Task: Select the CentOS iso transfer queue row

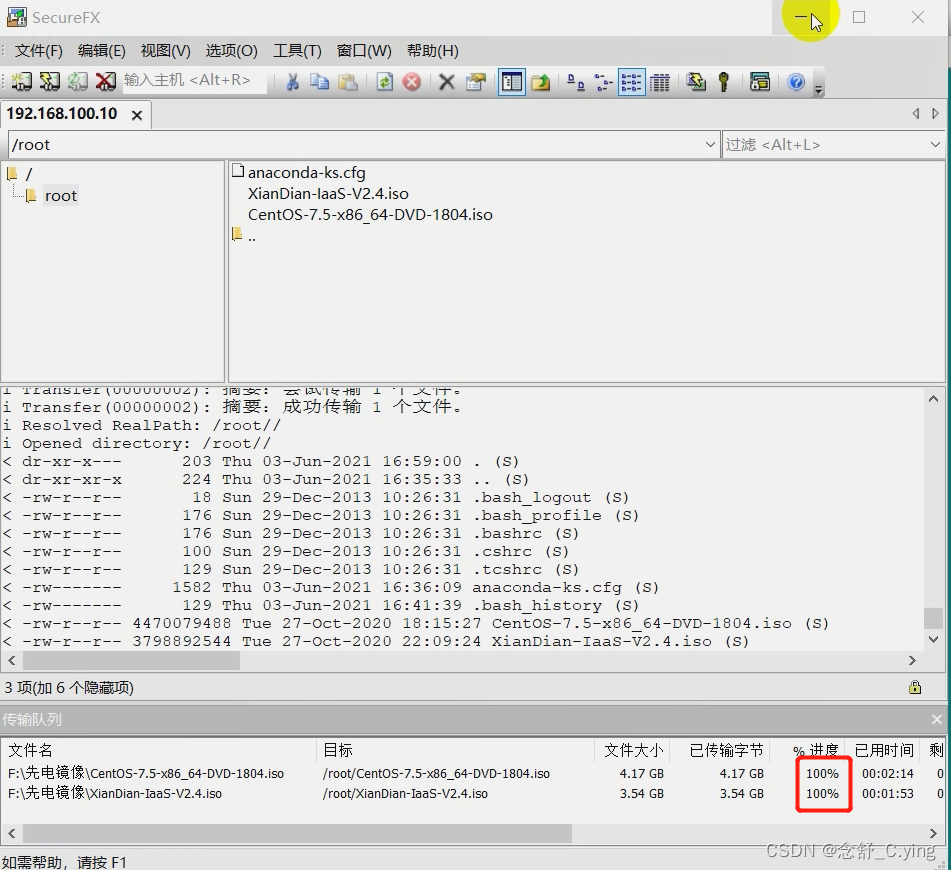Action: point(473,774)
